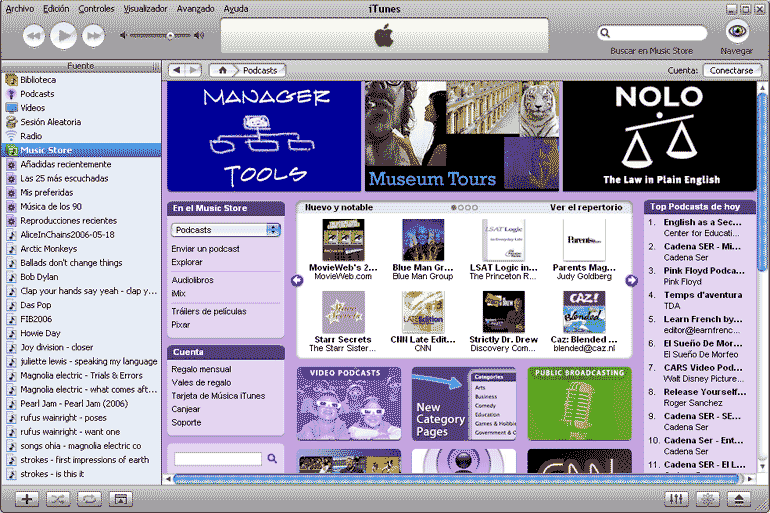This screenshot has width=770, height=513.
Task: Skip ahead with the fast-forward button
Action: pyautogui.click(x=93, y=35)
